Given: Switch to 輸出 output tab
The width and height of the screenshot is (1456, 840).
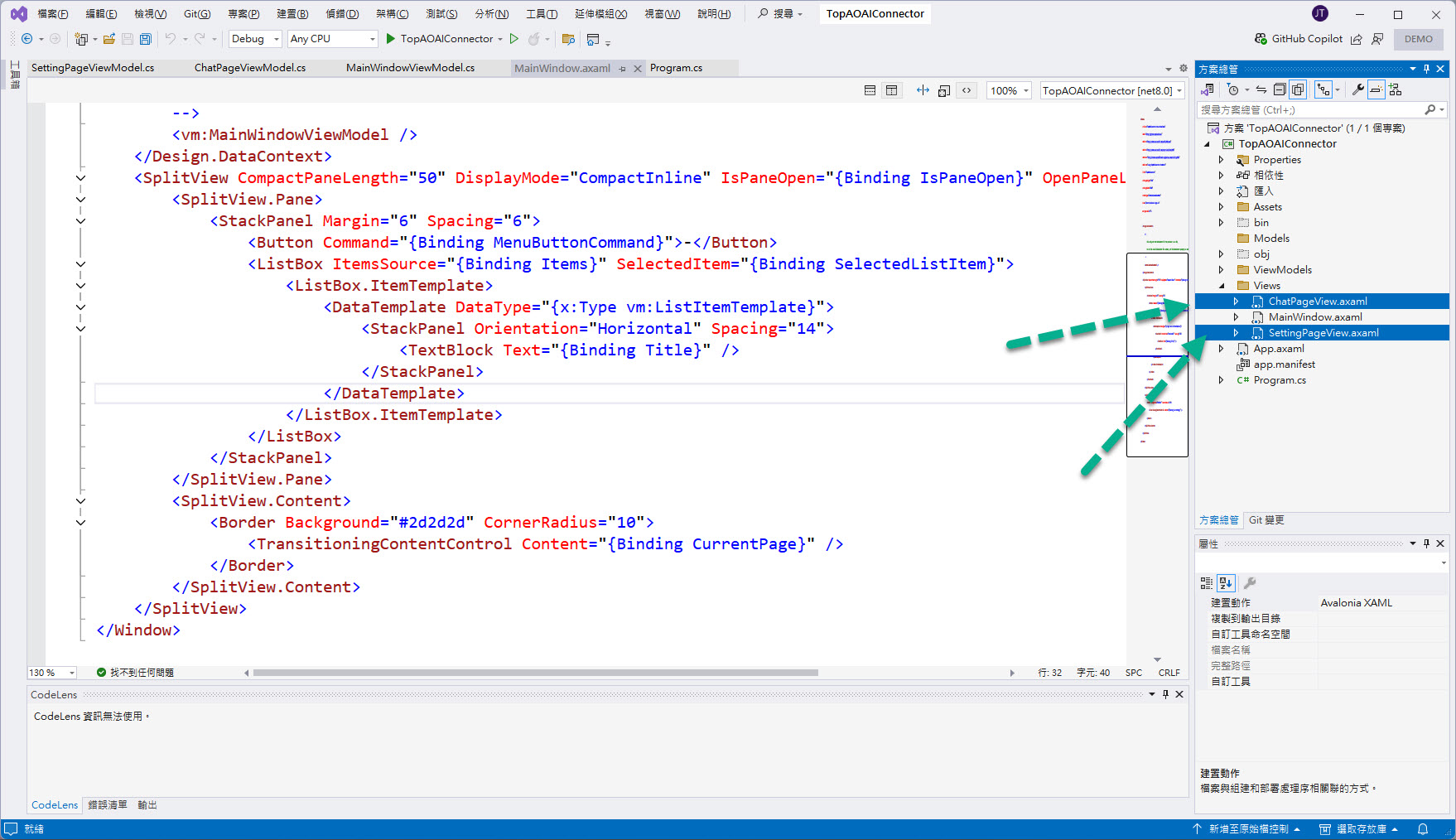Looking at the screenshot, I should tap(147, 805).
